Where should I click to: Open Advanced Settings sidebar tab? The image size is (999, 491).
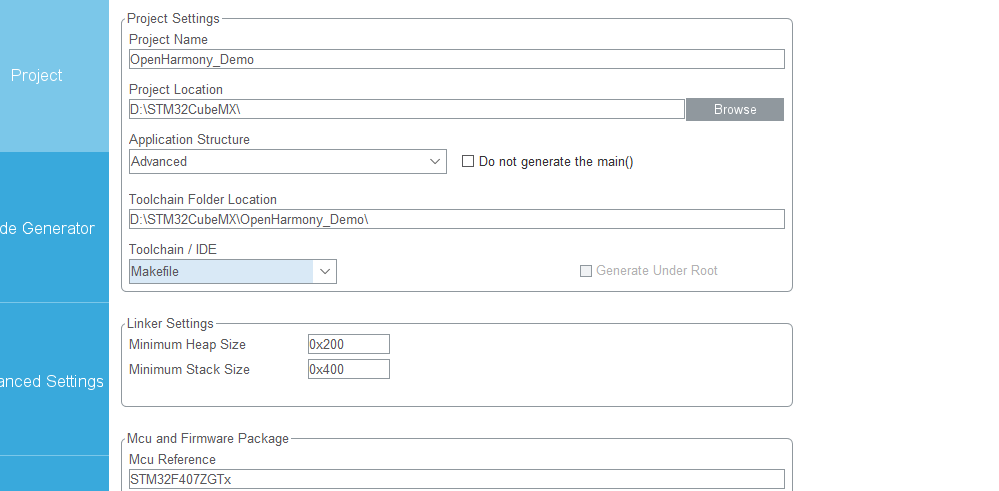(54, 381)
